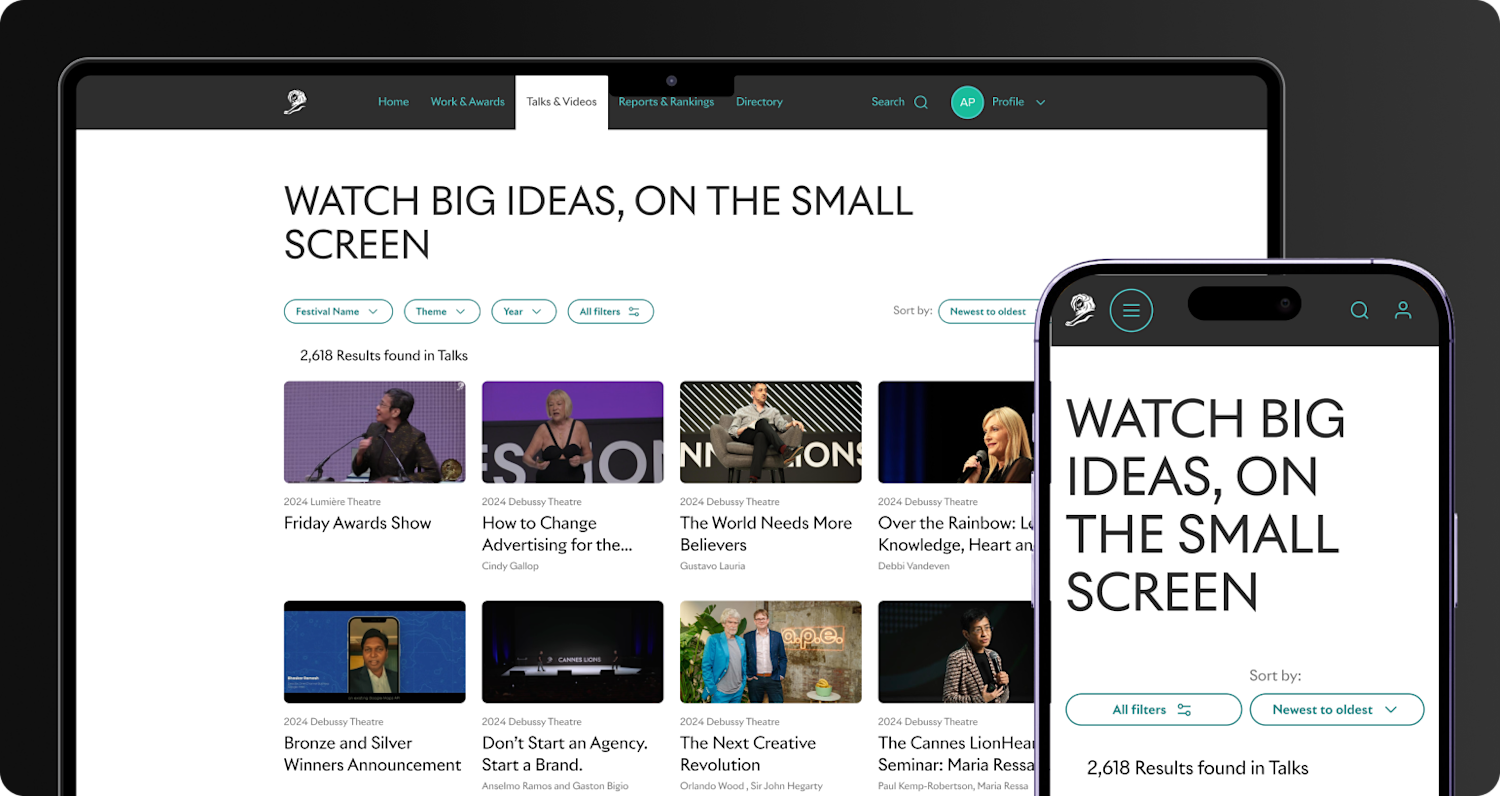Select the Talks & Videos tab

[561, 102]
